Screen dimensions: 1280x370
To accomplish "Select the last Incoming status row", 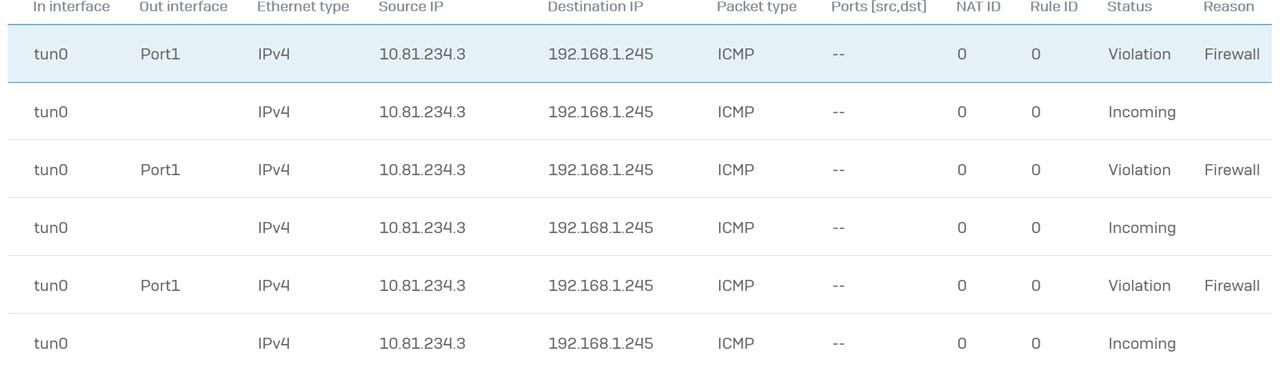I will [x=640, y=343].
